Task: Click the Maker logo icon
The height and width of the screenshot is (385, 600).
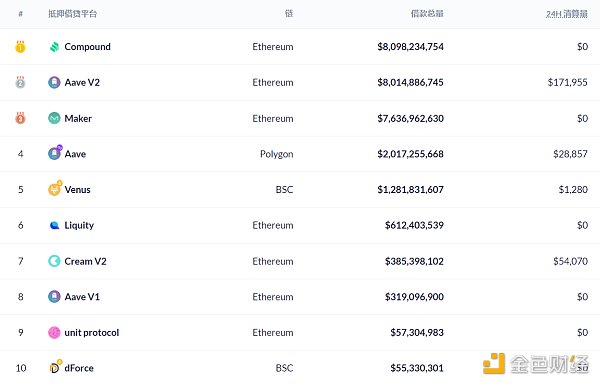Action: tap(54, 118)
